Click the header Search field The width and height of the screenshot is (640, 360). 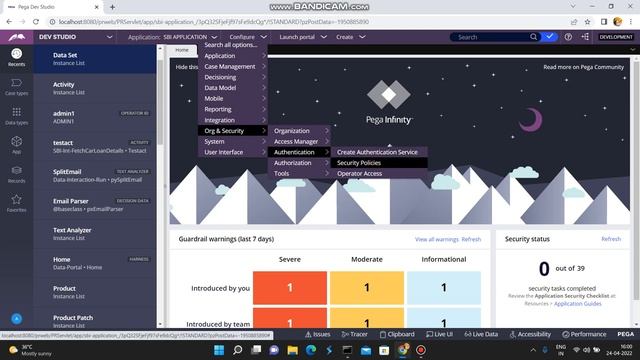[x=492, y=37]
